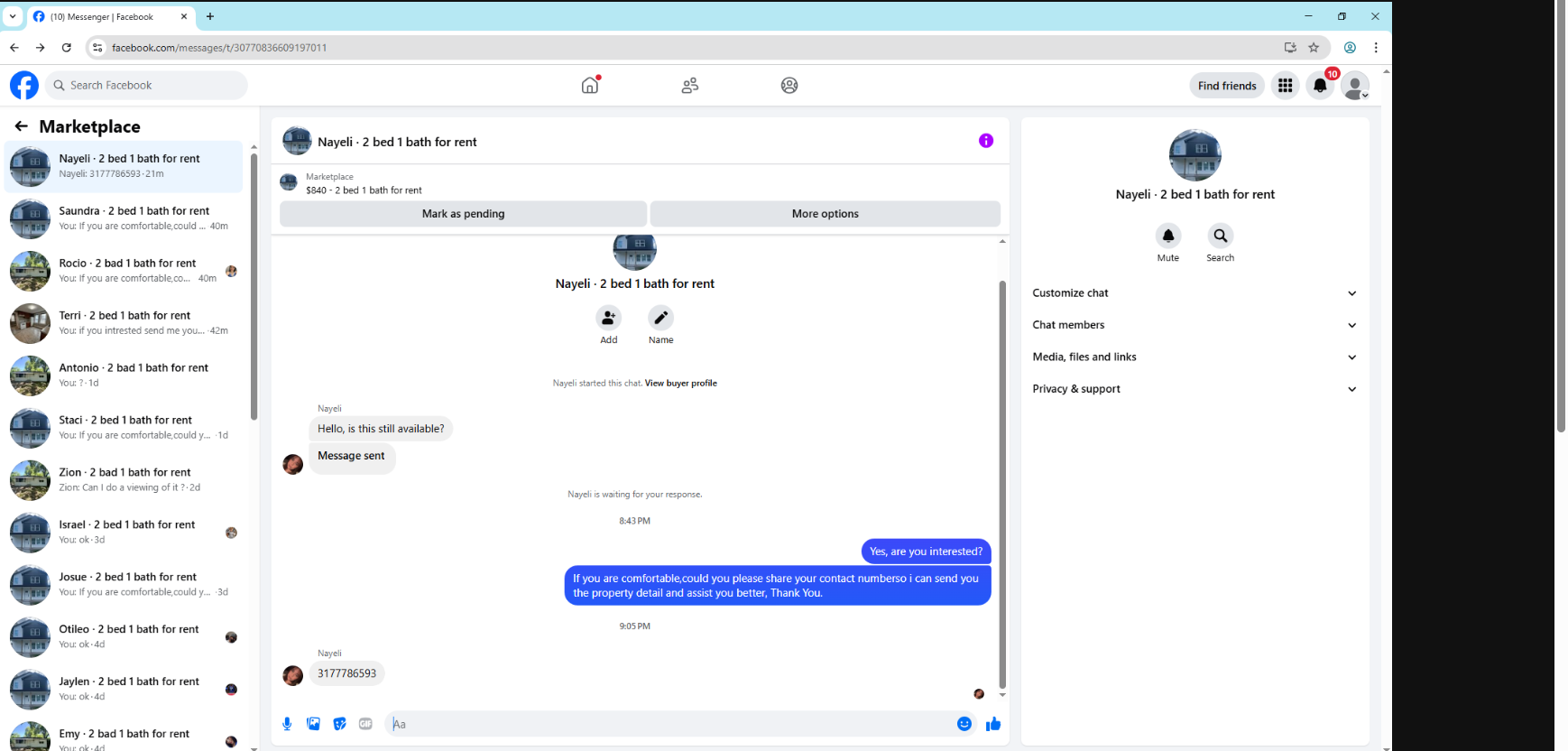Image resolution: width=1568 pixels, height=751 pixels.
Task: Click the attach photo icon
Action: [x=313, y=724]
